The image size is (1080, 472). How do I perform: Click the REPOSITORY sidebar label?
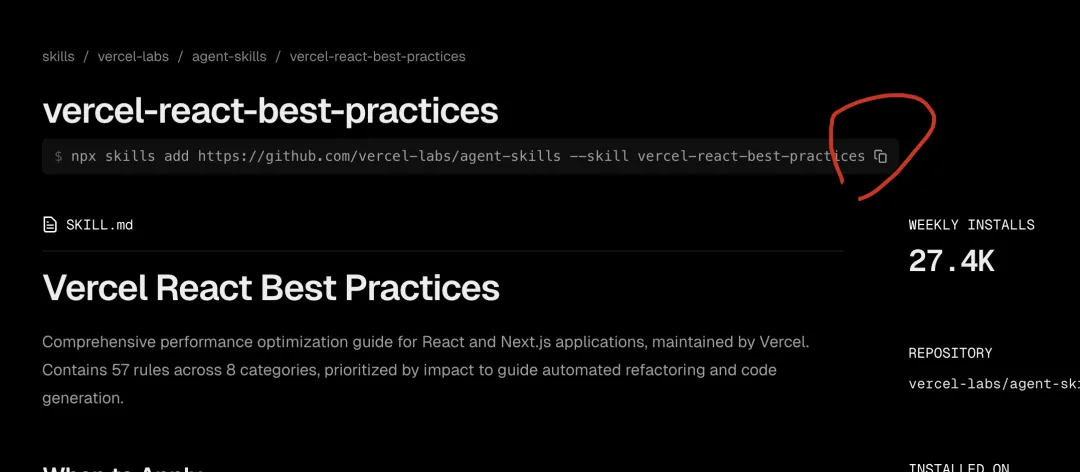tap(950, 353)
